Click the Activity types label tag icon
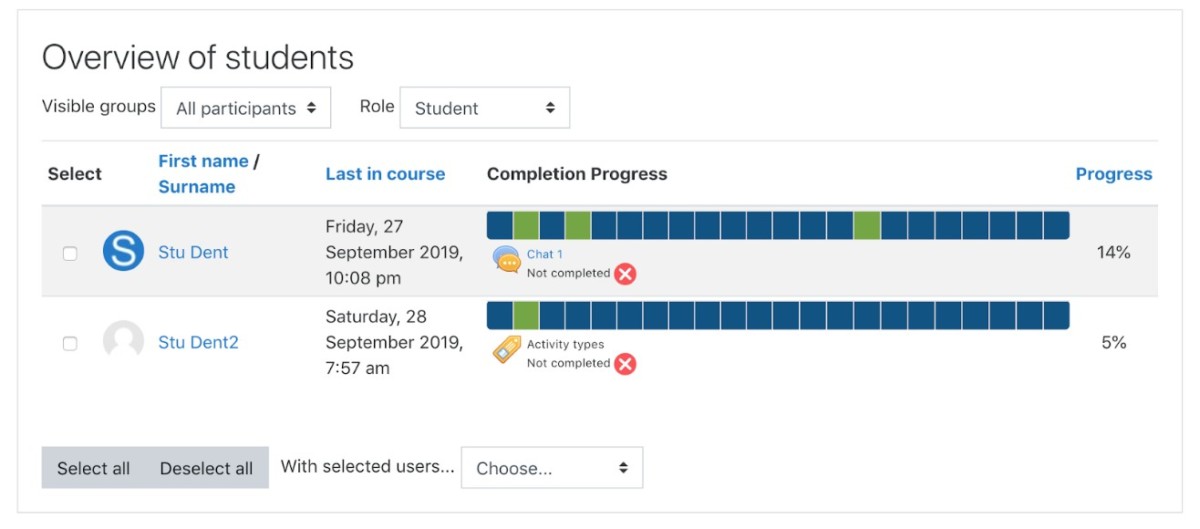This screenshot has width=1200, height=529. (506, 350)
